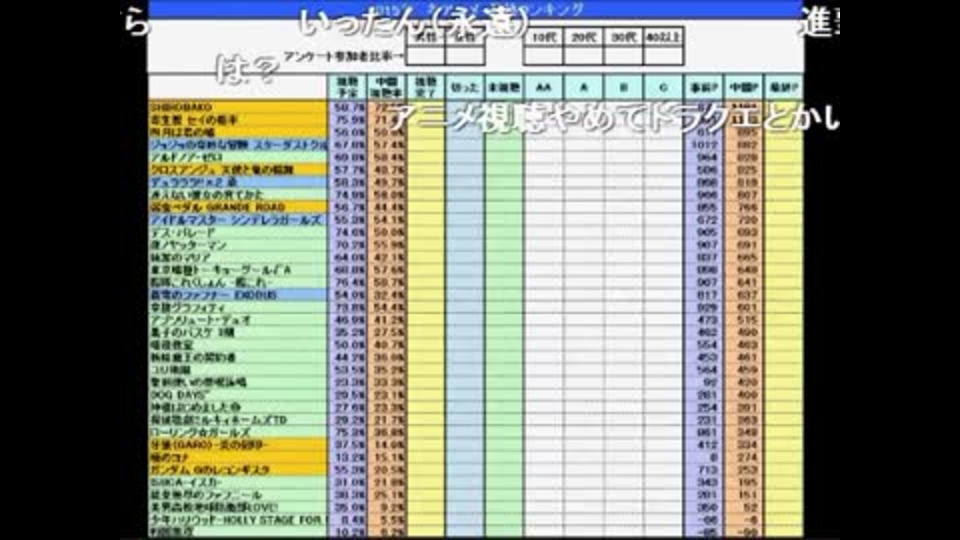Select the ローリング☆ガールズ title cell
This screenshot has width=960, height=540.
pos(238,432)
